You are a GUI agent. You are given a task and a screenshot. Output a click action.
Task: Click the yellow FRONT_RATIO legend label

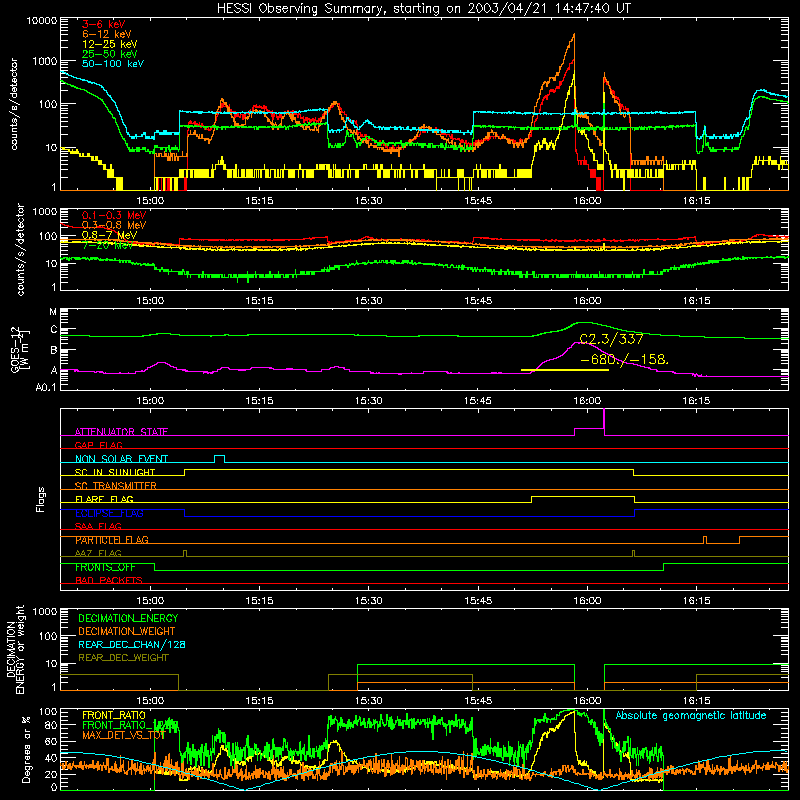pos(114,715)
